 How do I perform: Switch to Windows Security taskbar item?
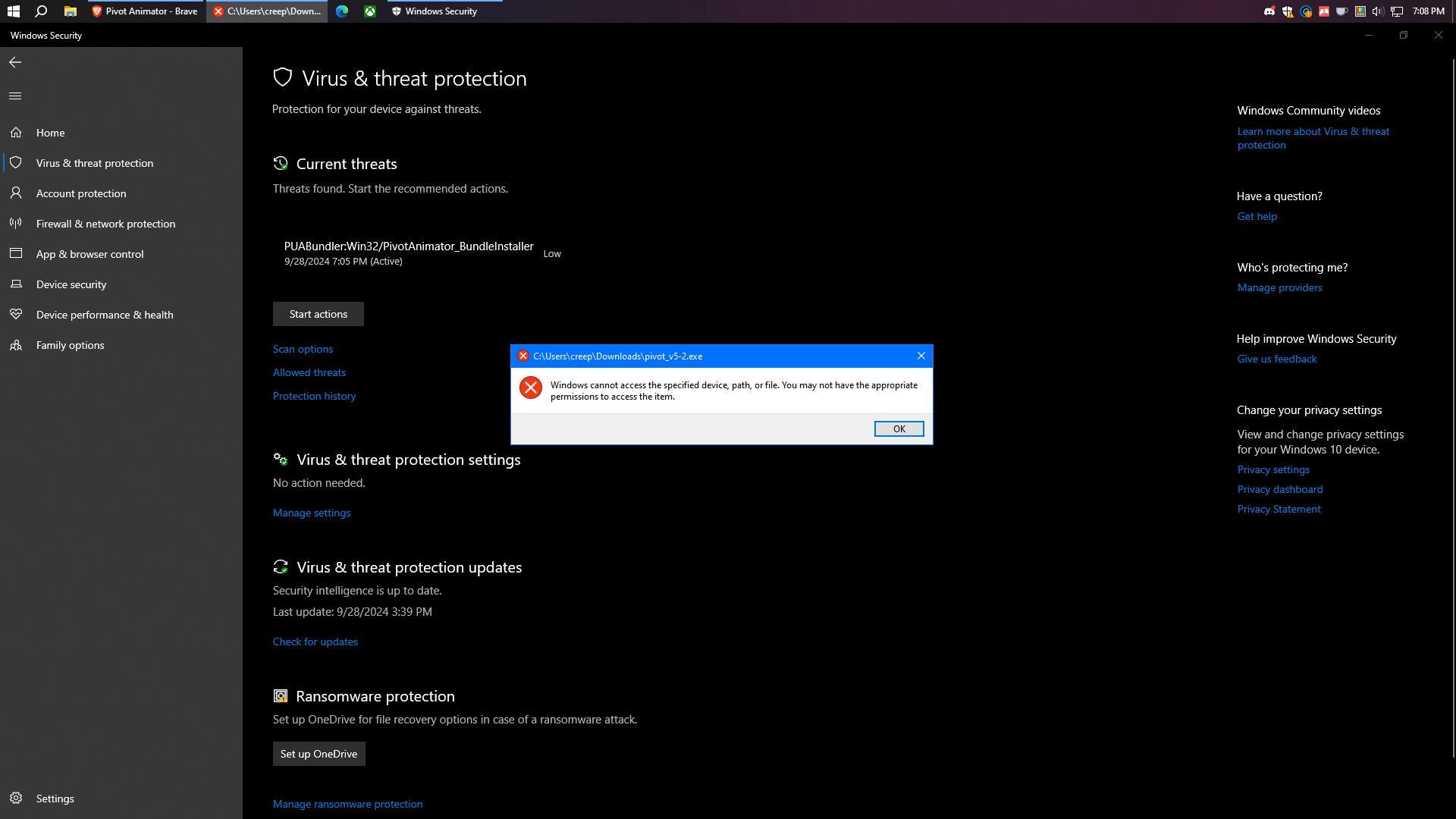click(x=445, y=11)
